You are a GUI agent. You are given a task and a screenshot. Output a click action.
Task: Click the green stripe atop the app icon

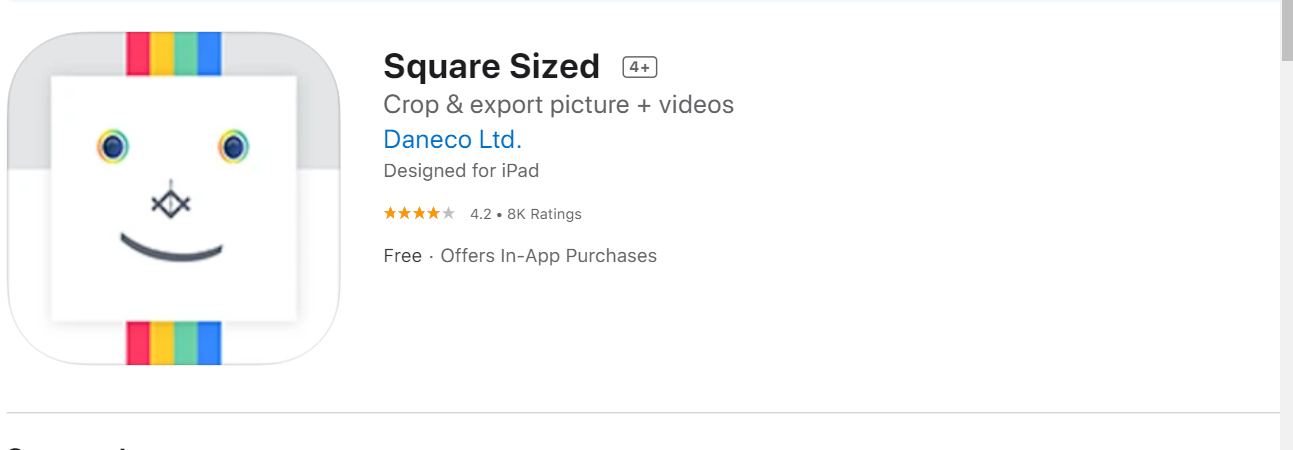(x=185, y=53)
